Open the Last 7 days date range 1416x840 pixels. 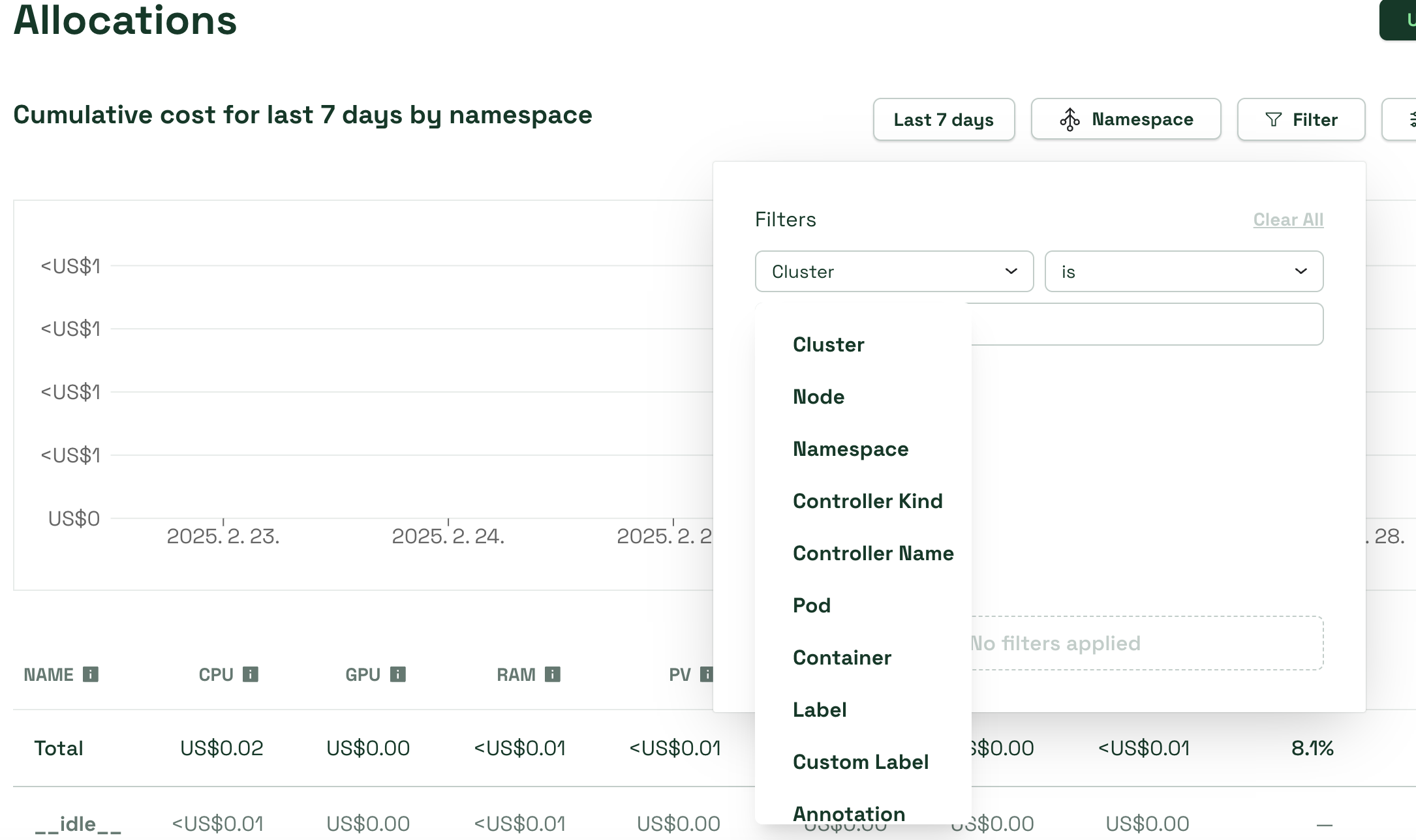click(x=944, y=119)
